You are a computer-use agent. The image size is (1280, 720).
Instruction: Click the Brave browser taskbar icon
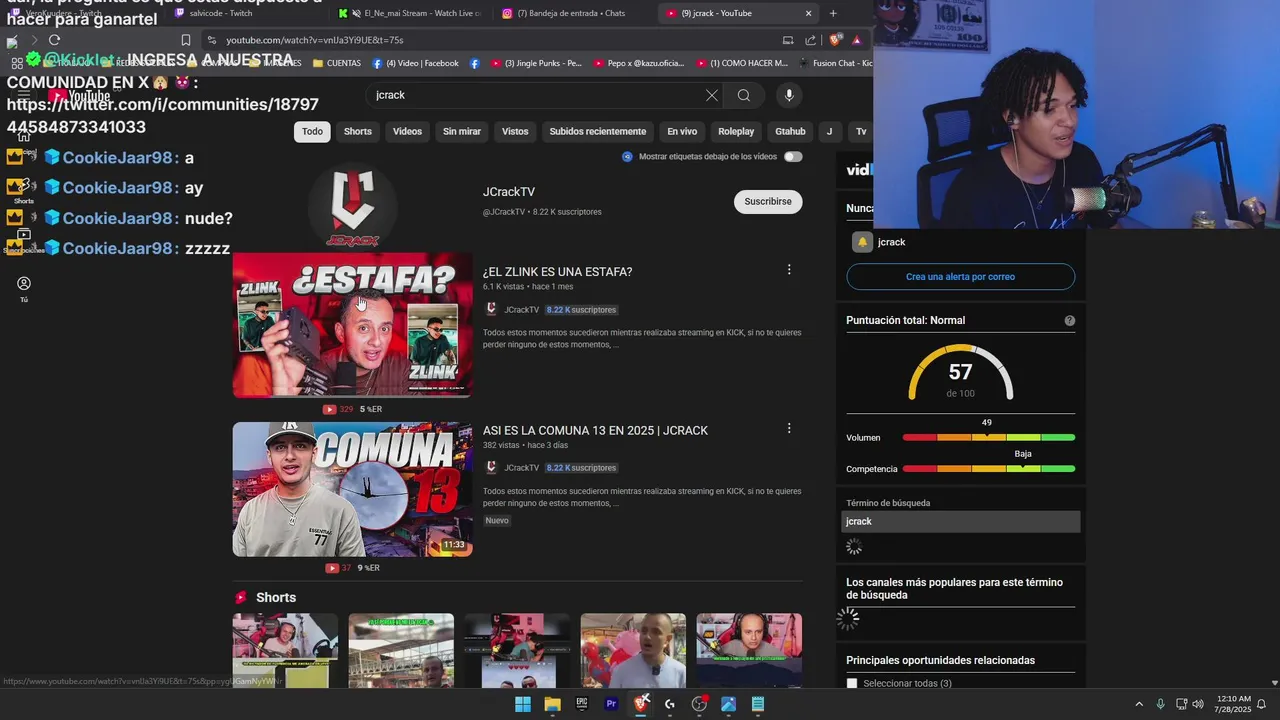point(641,704)
